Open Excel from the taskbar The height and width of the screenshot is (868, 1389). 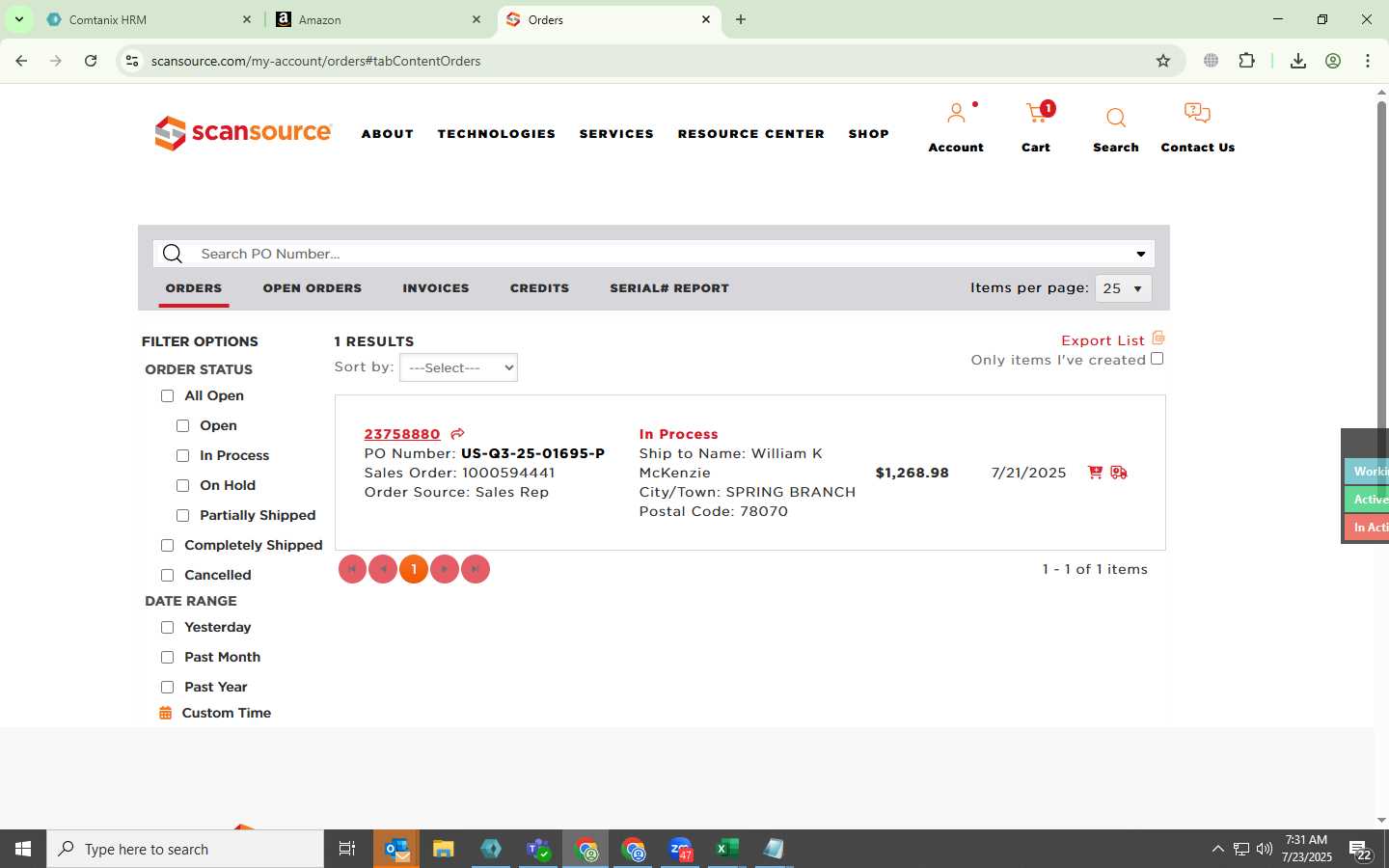tap(726, 849)
